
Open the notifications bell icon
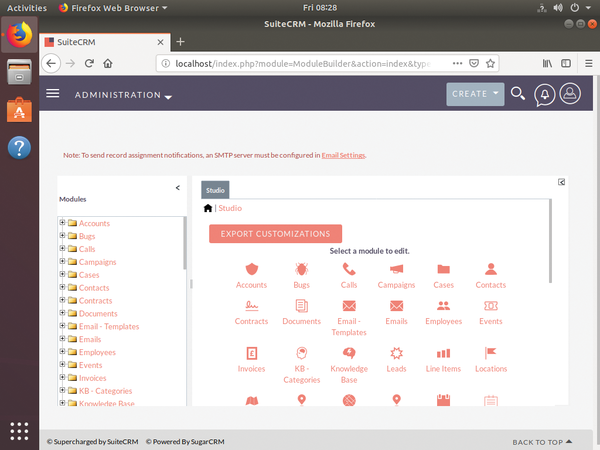(x=545, y=94)
